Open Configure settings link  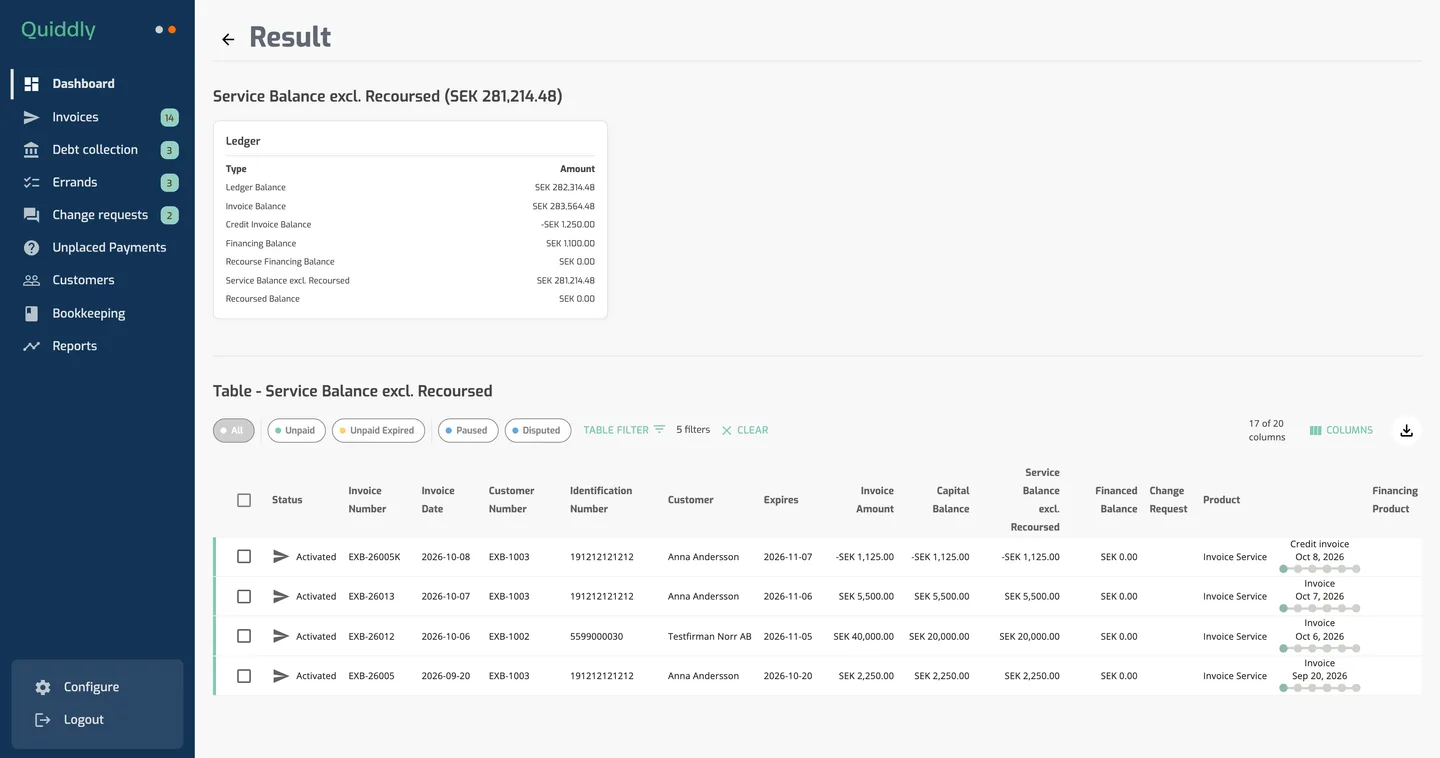91,687
